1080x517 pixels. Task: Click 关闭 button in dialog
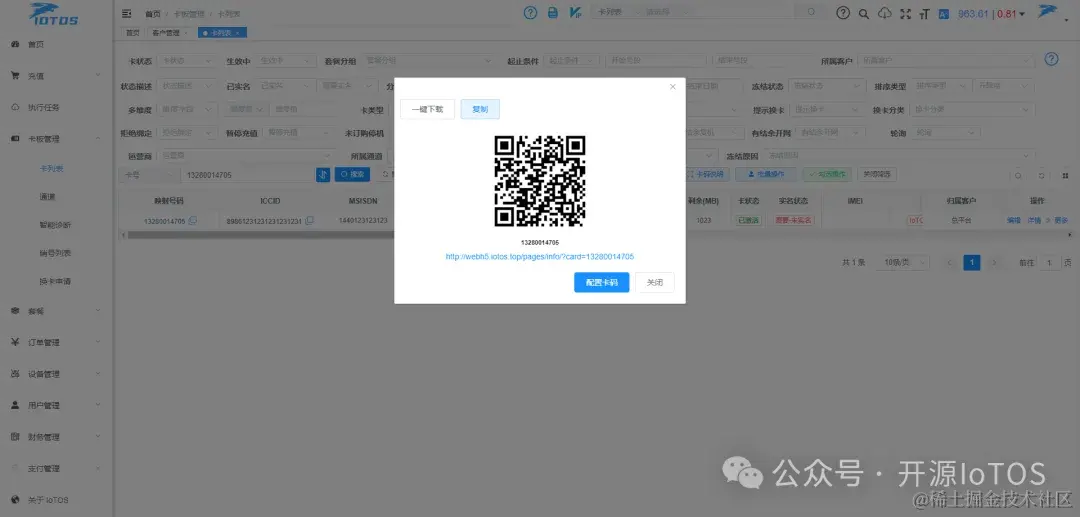[655, 282]
